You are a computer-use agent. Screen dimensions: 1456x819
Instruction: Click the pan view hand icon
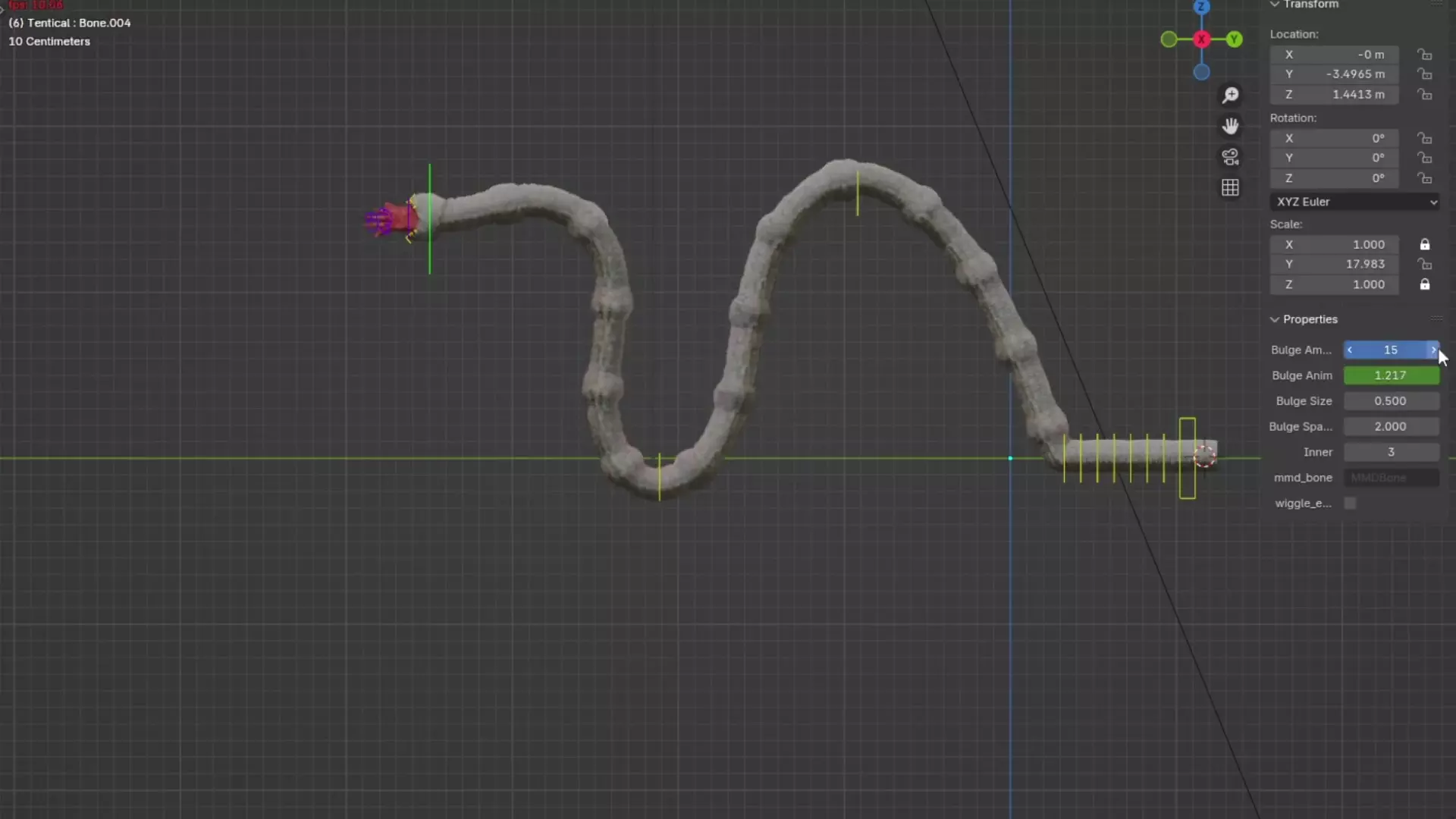click(1230, 126)
